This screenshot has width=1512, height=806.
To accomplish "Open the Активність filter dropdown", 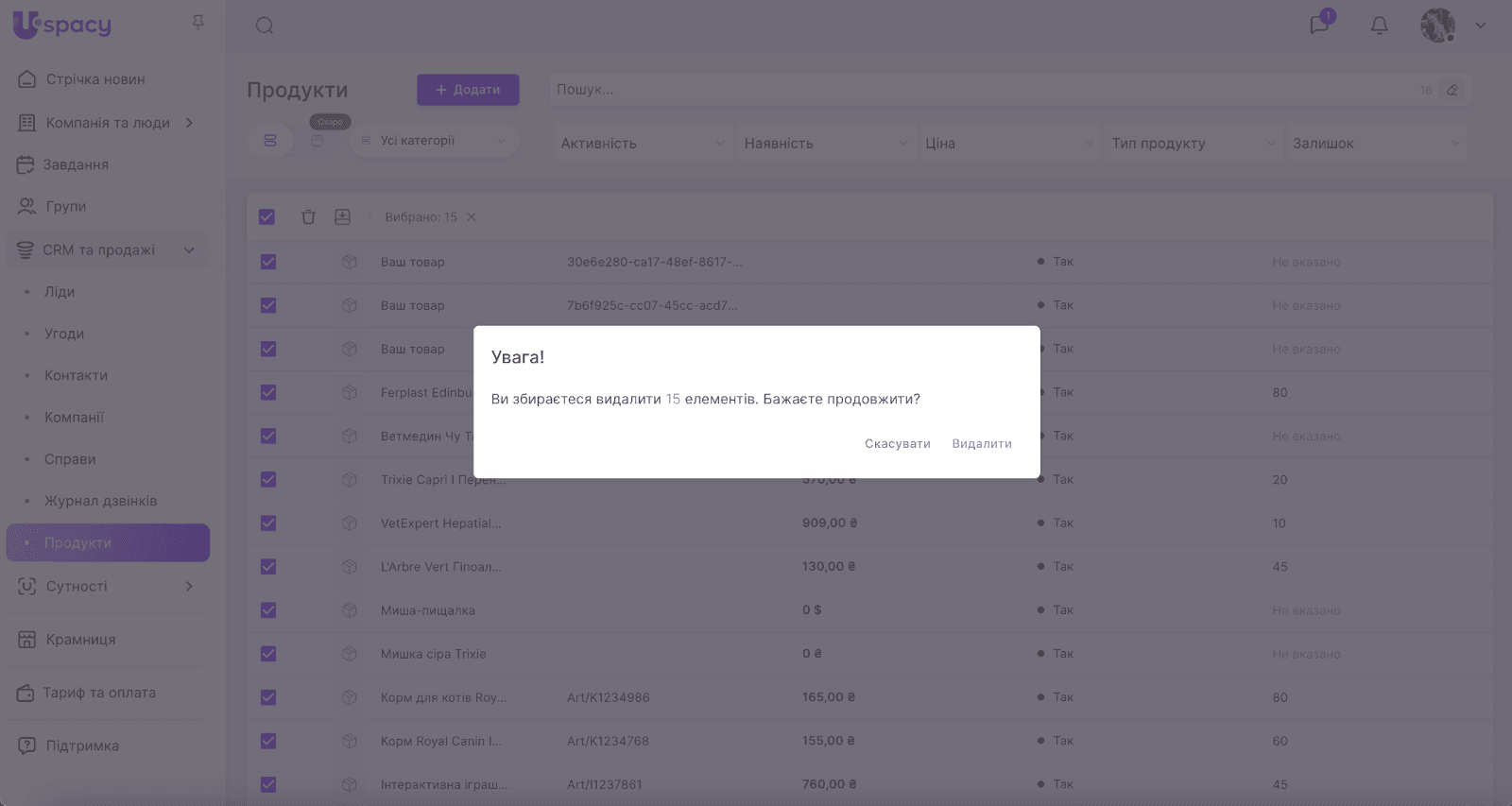I will (643, 144).
